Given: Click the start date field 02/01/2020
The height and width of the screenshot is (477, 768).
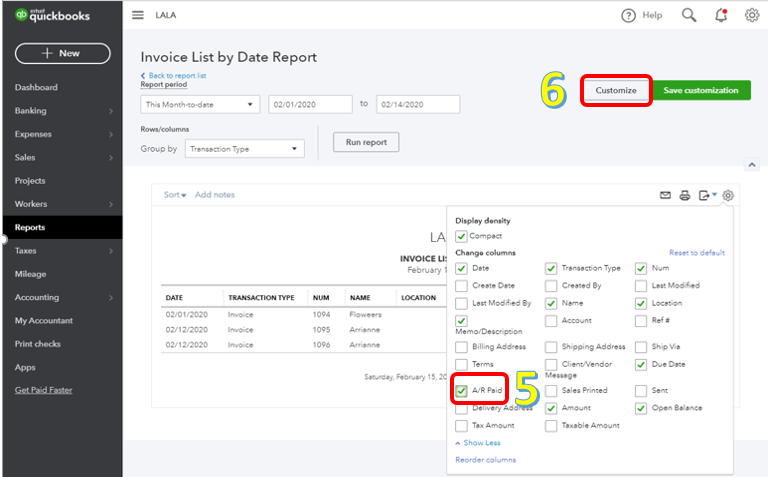Looking at the screenshot, I should (311, 104).
